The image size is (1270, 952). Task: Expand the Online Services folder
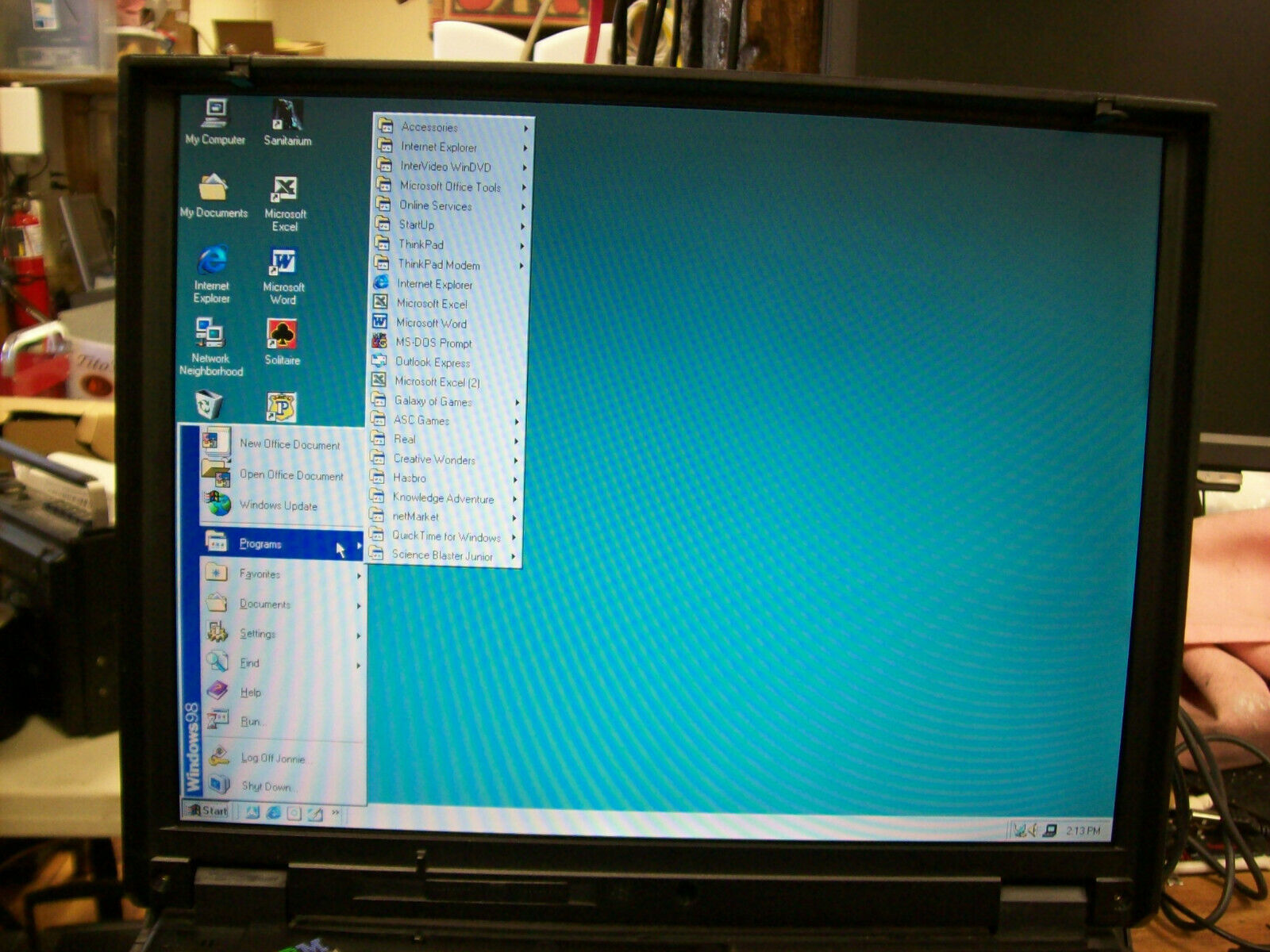[451, 205]
